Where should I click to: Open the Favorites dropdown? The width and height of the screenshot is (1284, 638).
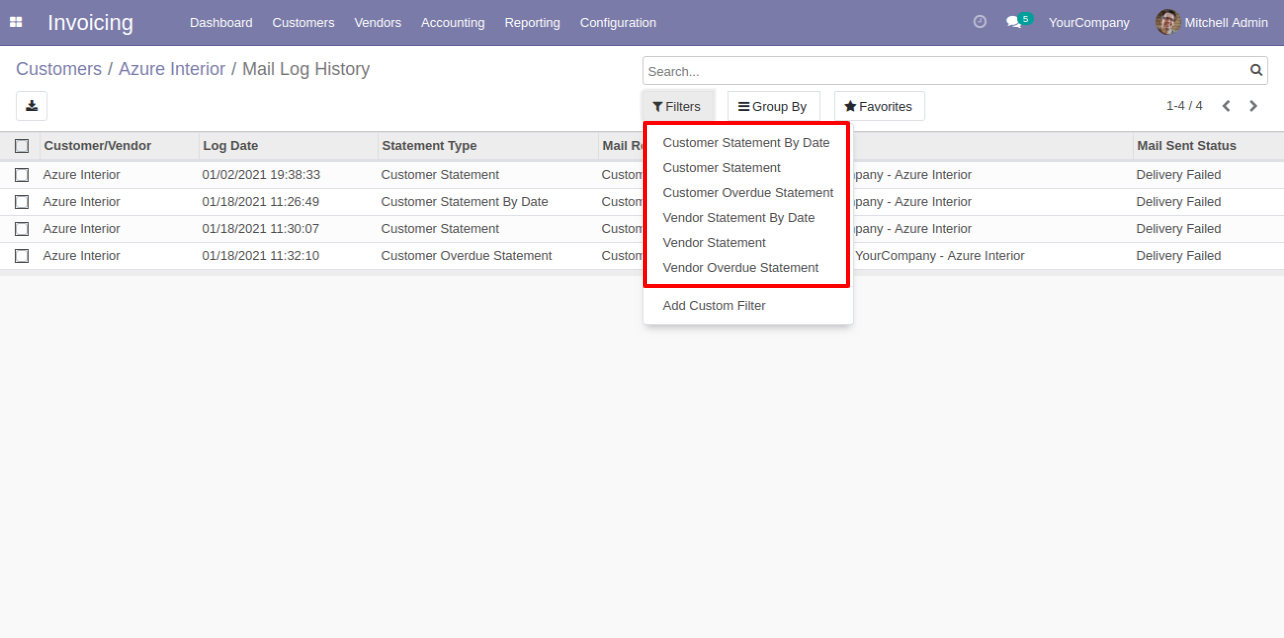[x=879, y=106]
